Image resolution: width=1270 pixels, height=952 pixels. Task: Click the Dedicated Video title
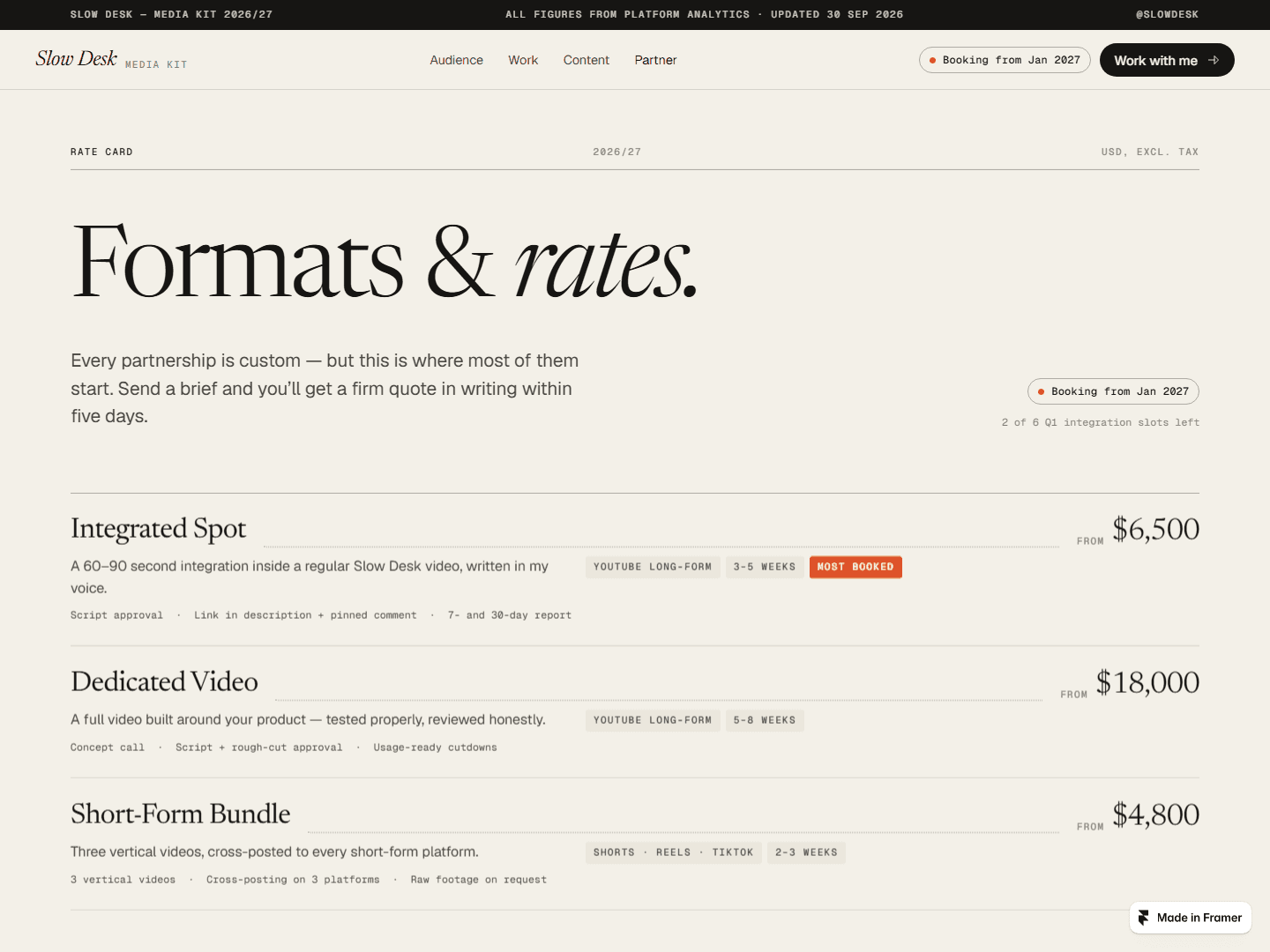[x=164, y=681]
